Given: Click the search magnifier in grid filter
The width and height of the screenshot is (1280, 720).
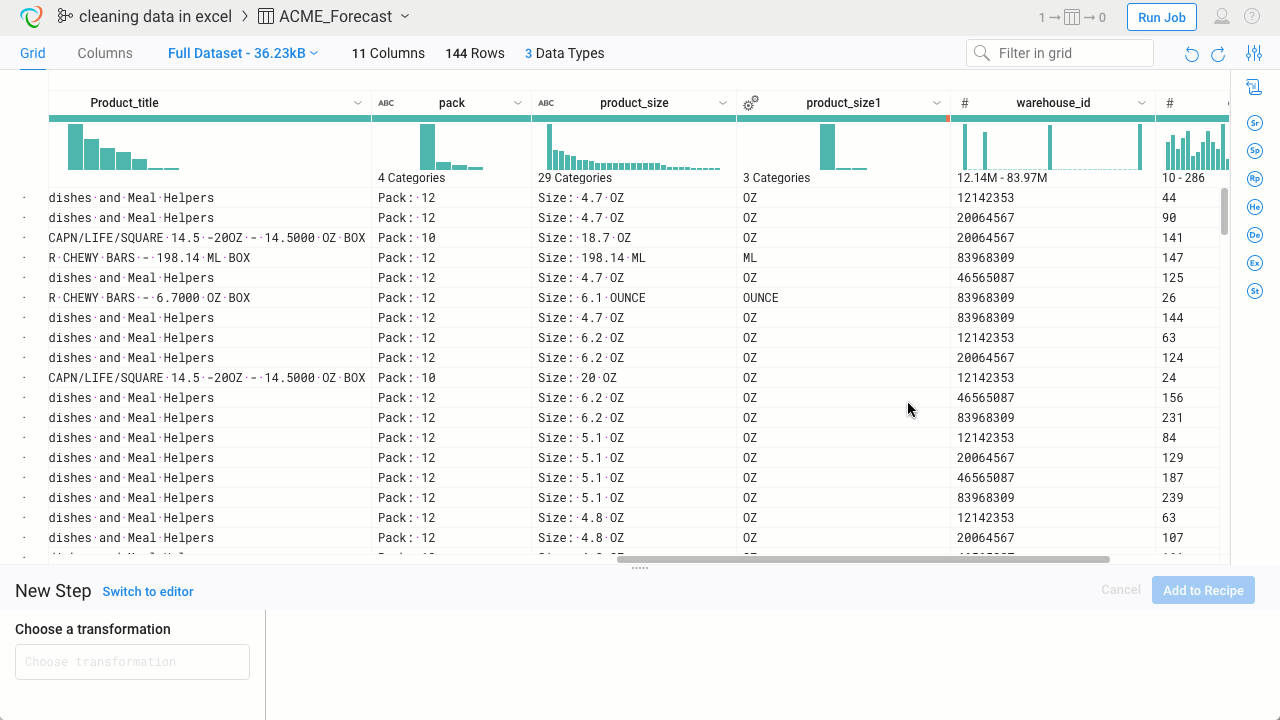Looking at the screenshot, I should [x=982, y=53].
